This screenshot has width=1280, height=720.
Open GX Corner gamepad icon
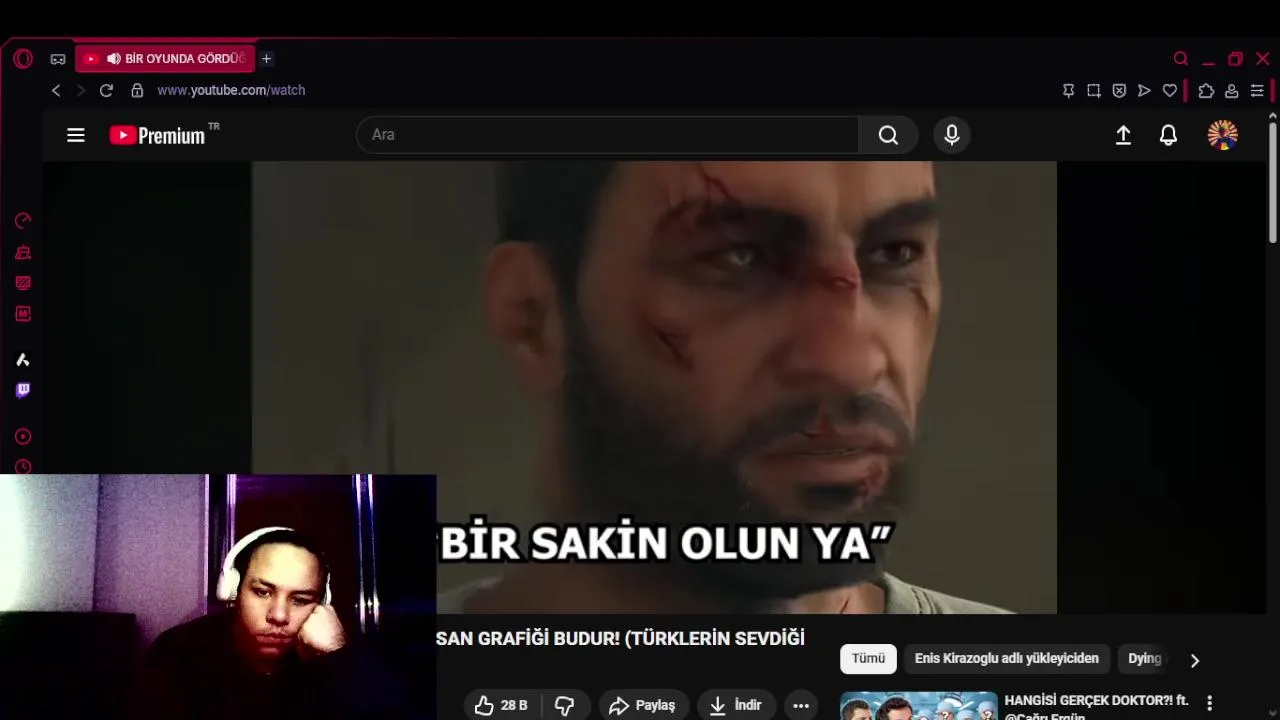58,59
